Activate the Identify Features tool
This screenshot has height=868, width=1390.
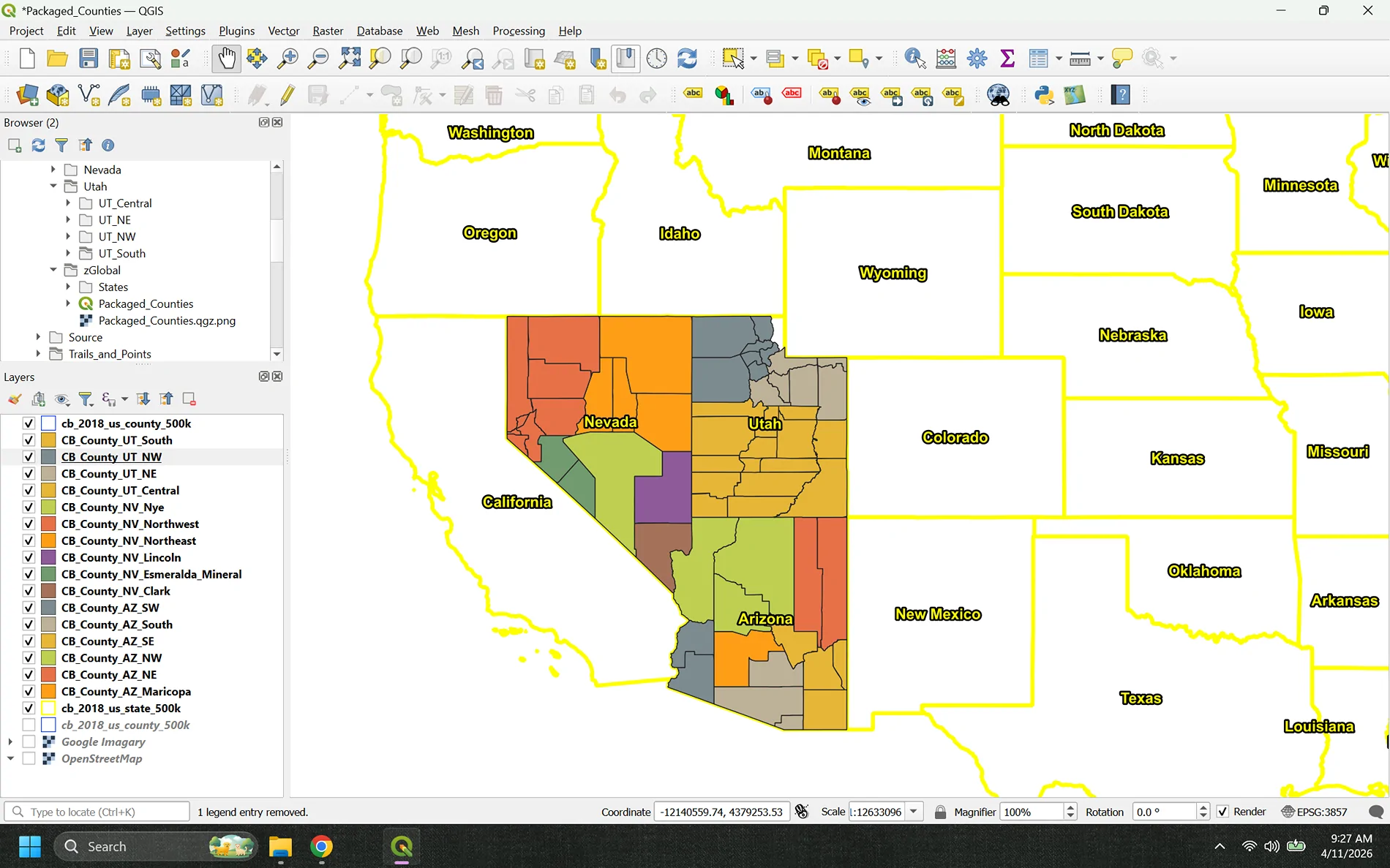pyautogui.click(x=915, y=59)
